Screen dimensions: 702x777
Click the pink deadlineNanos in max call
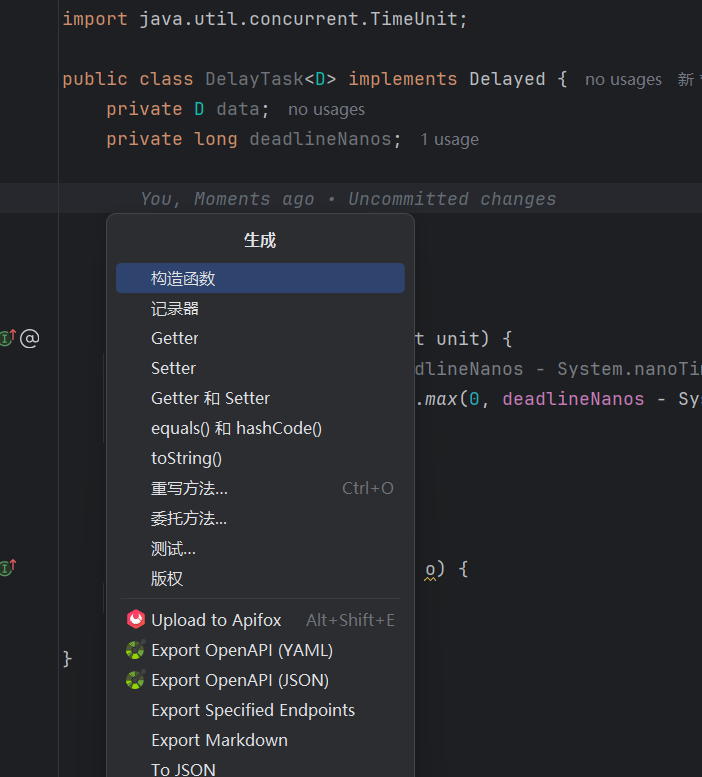pos(573,398)
